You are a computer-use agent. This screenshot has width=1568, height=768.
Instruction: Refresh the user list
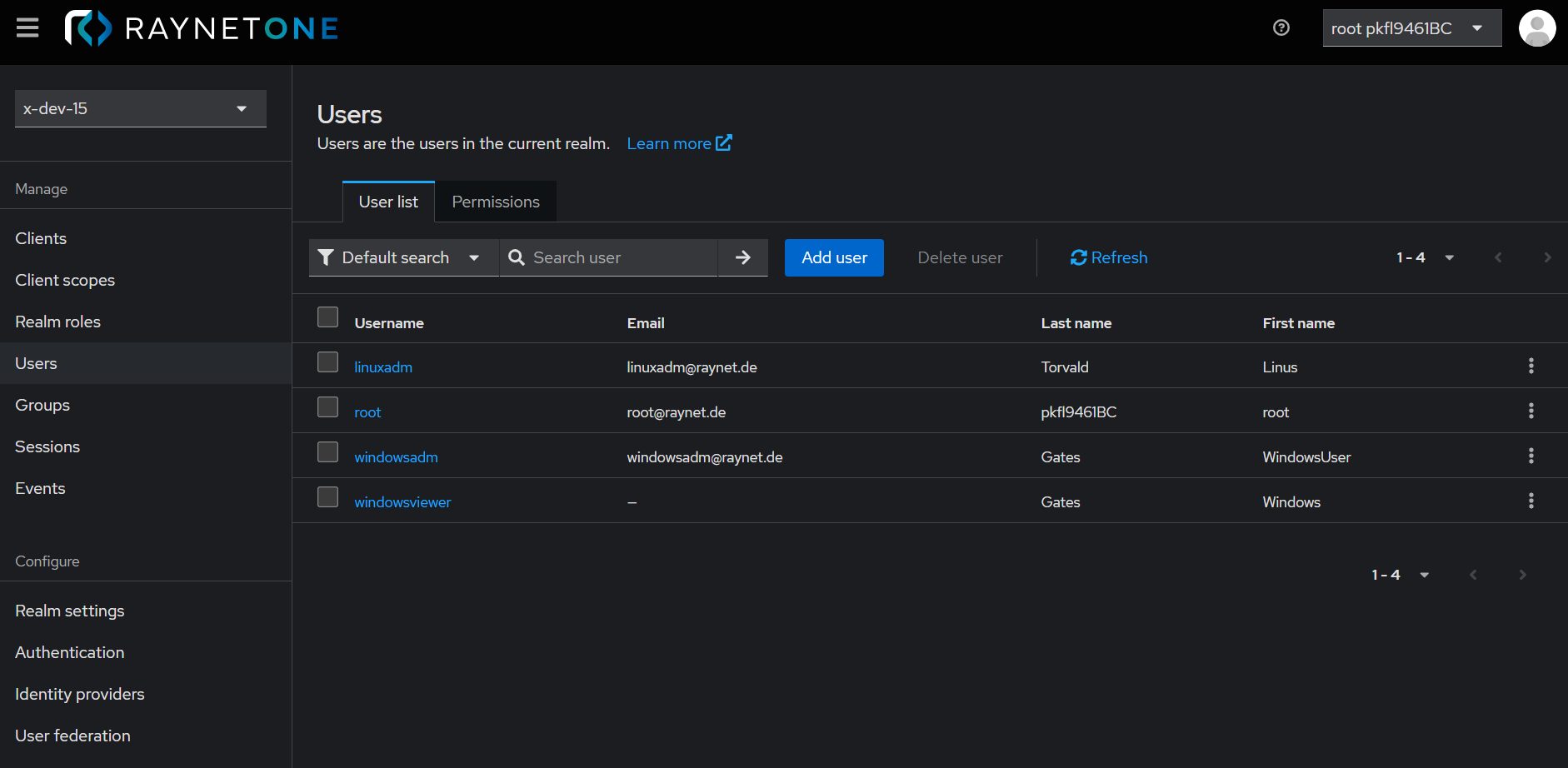pos(1108,258)
